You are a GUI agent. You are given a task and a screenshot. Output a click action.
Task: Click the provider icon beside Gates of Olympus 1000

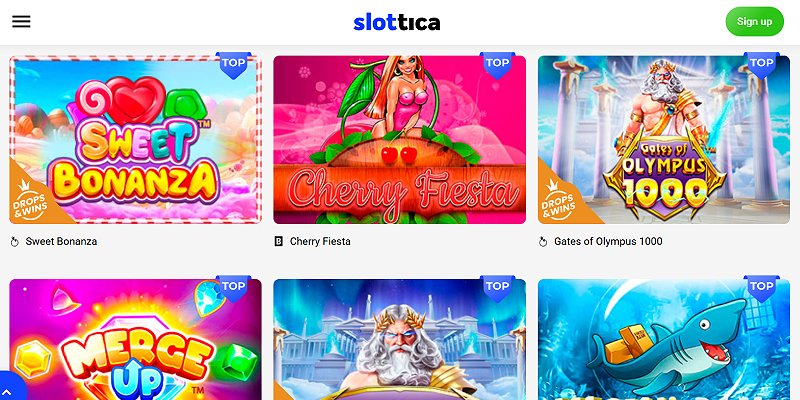[543, 242]
